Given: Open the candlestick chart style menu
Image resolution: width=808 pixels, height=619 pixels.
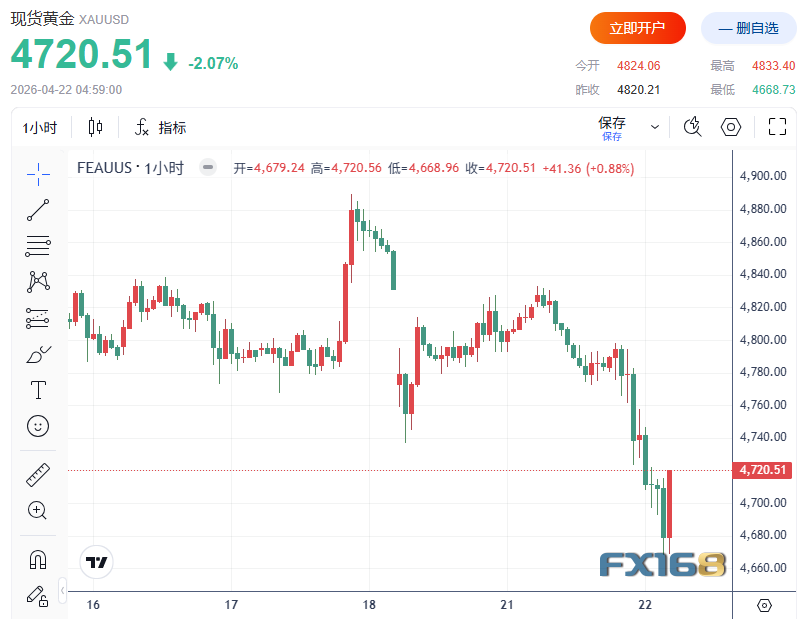Looking at the screenshot, I should coord(96,127).
